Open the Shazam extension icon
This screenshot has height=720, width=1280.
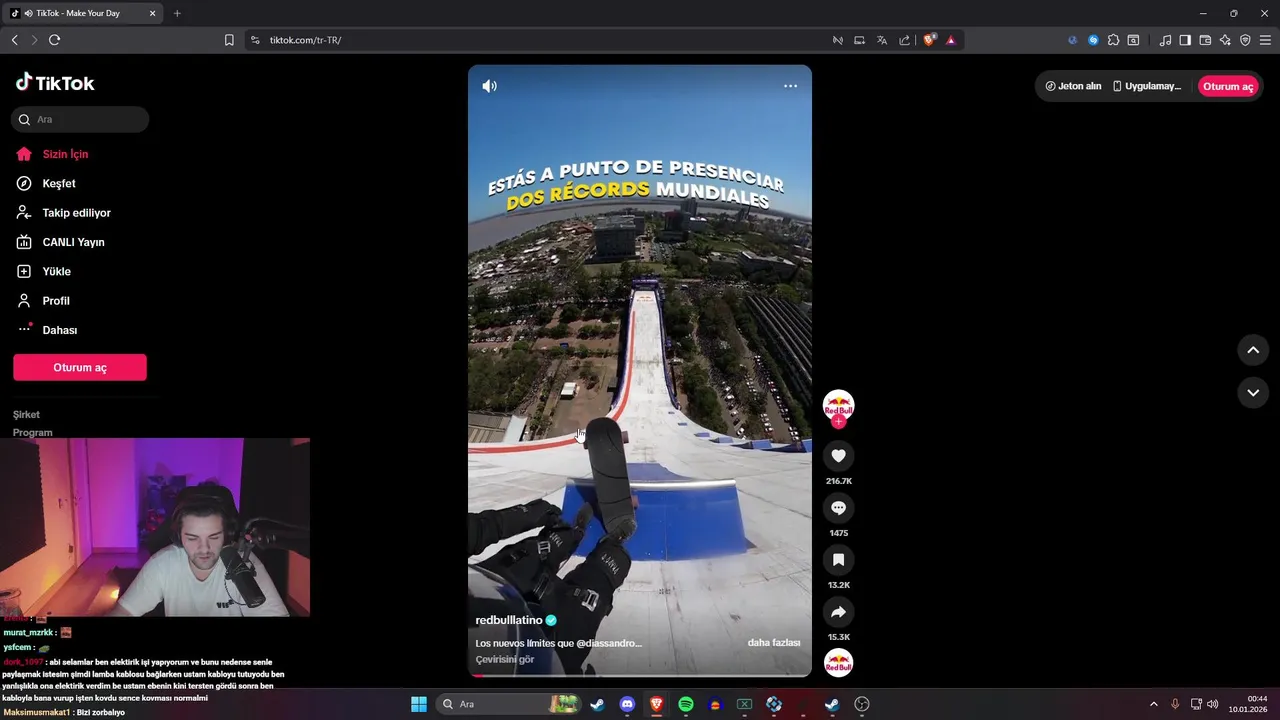click(x=1093, y=40)
